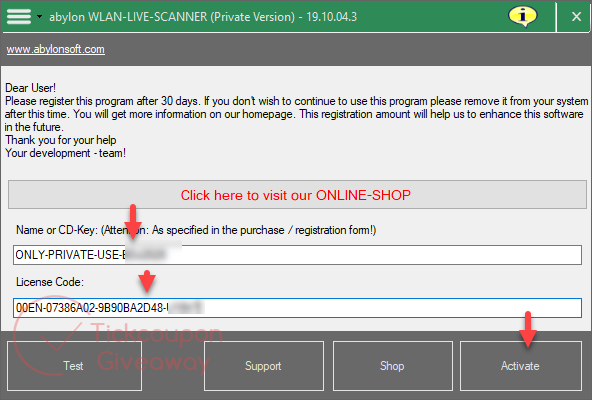This screenshot has width=592, height=400.
Task: Expand the dropdown arrow beside the hamburger menu
Action: [x=39, y=17]
